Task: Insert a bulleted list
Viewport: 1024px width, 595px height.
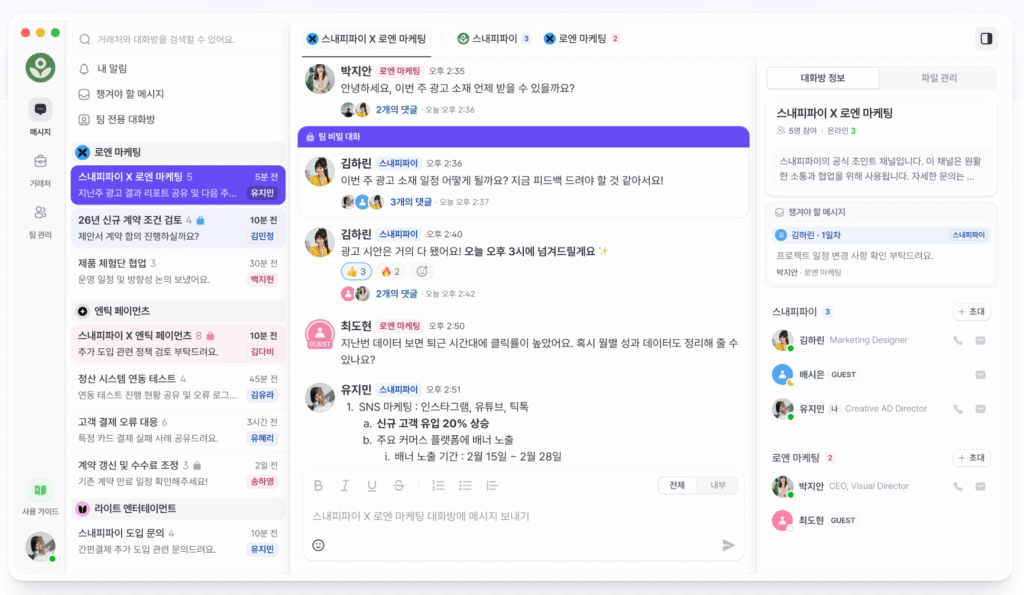Action: [x=465, y=485]
